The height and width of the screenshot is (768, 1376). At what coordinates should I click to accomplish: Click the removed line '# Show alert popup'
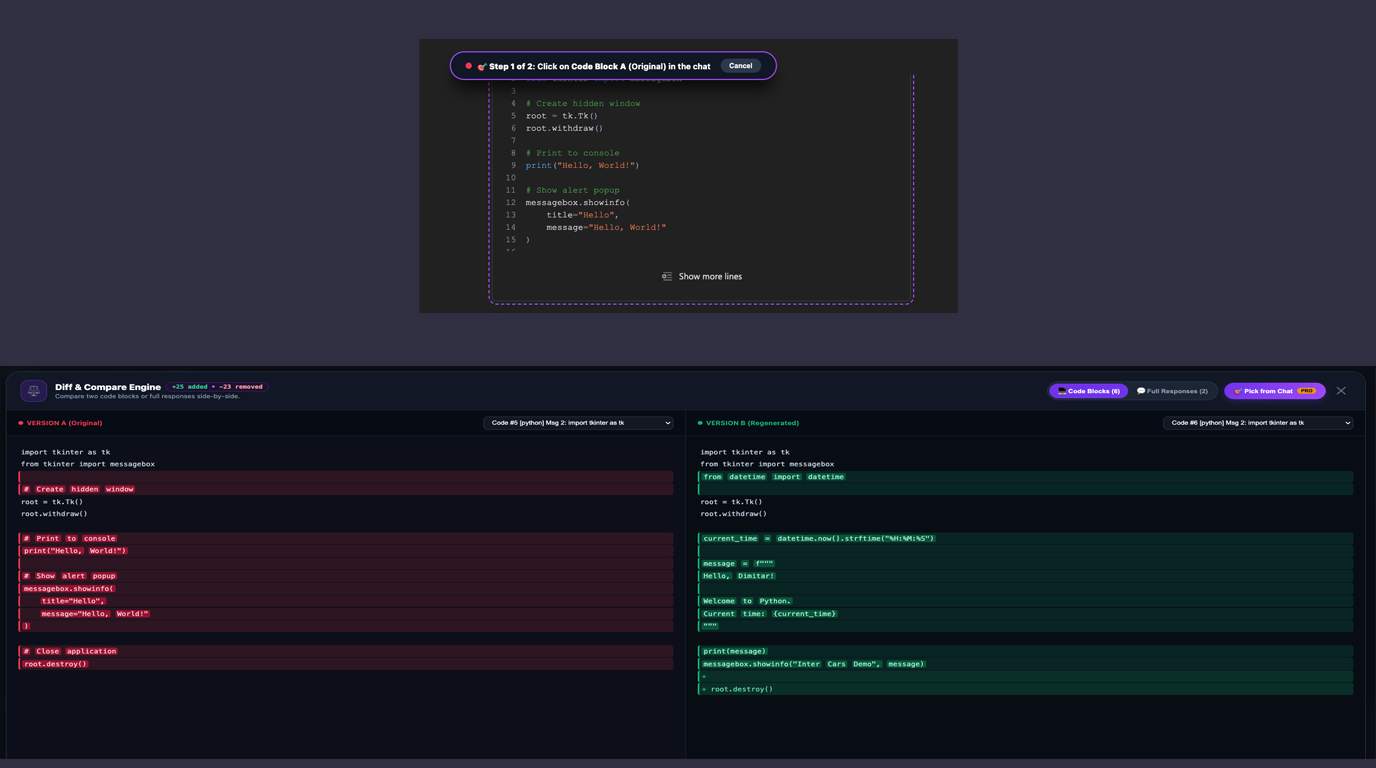pos(346,576)
